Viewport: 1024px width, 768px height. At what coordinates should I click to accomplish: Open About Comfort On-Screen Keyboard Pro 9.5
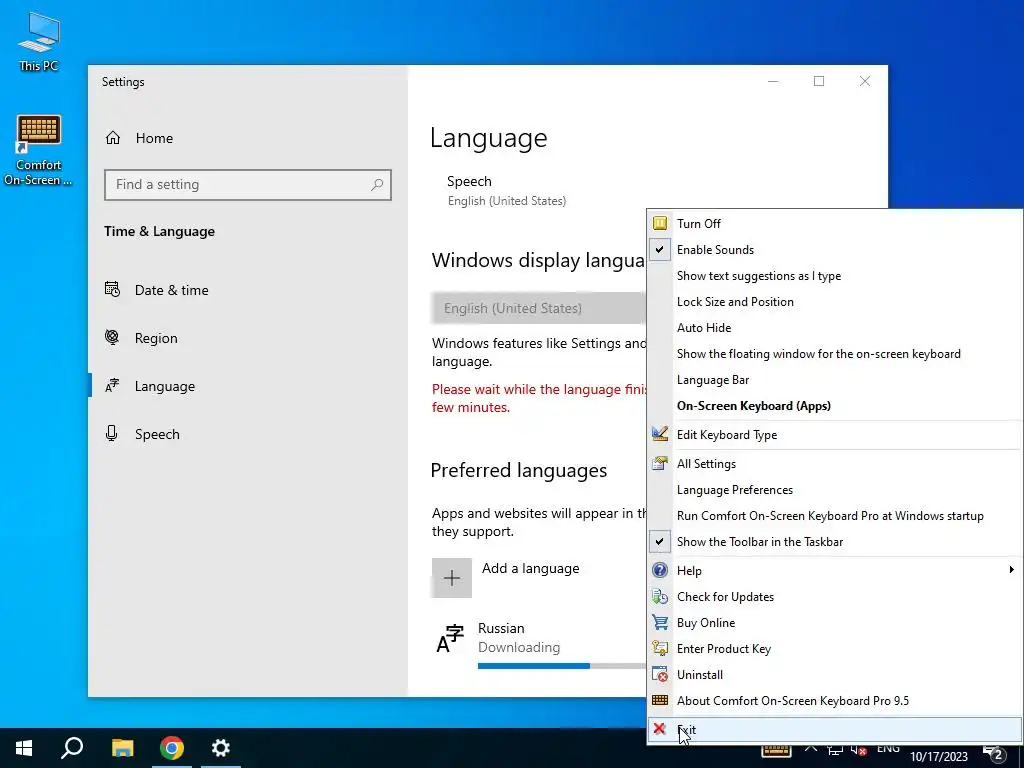835,701
